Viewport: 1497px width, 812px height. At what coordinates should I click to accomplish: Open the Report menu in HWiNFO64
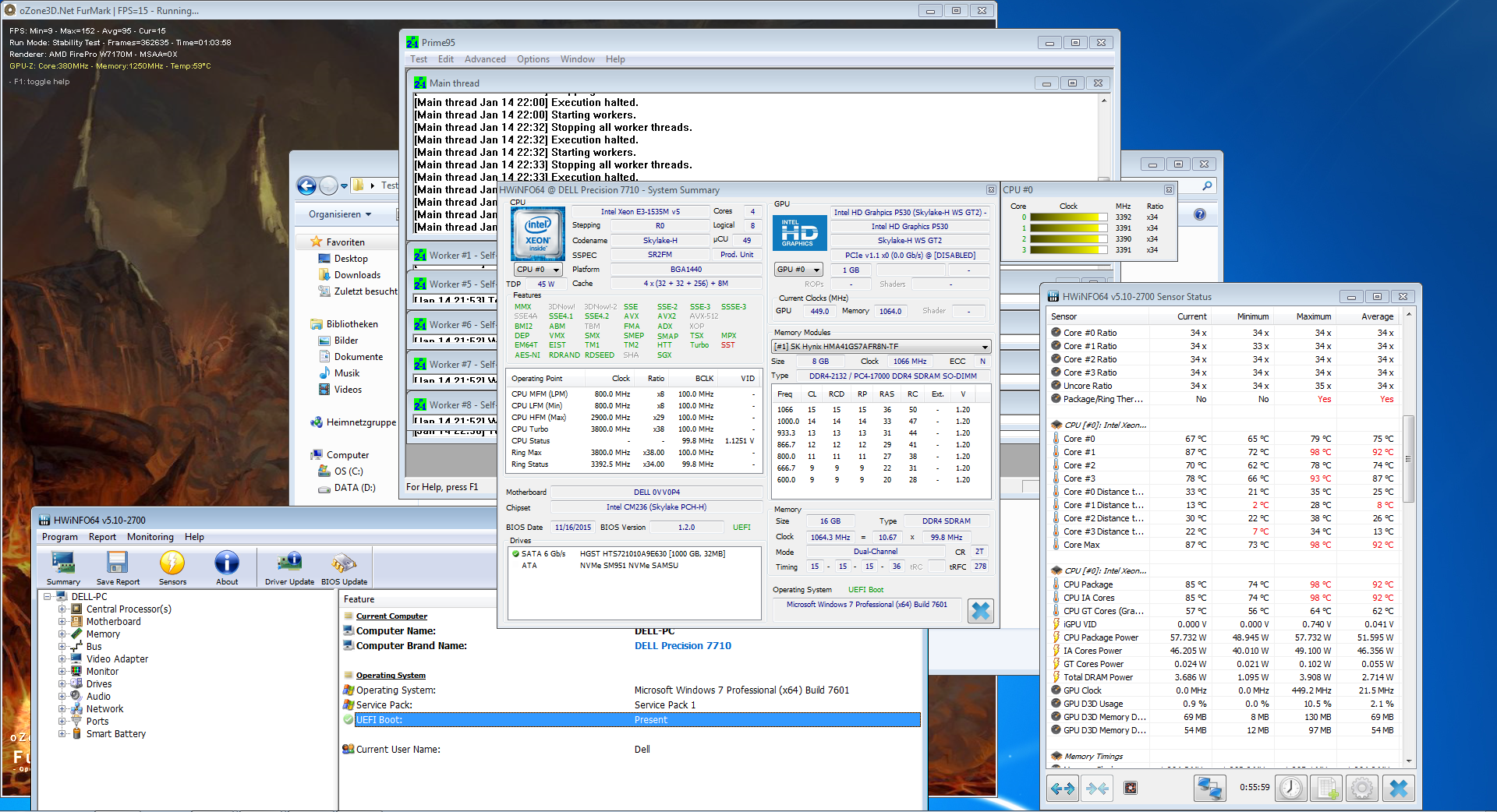tap(102, 537)
